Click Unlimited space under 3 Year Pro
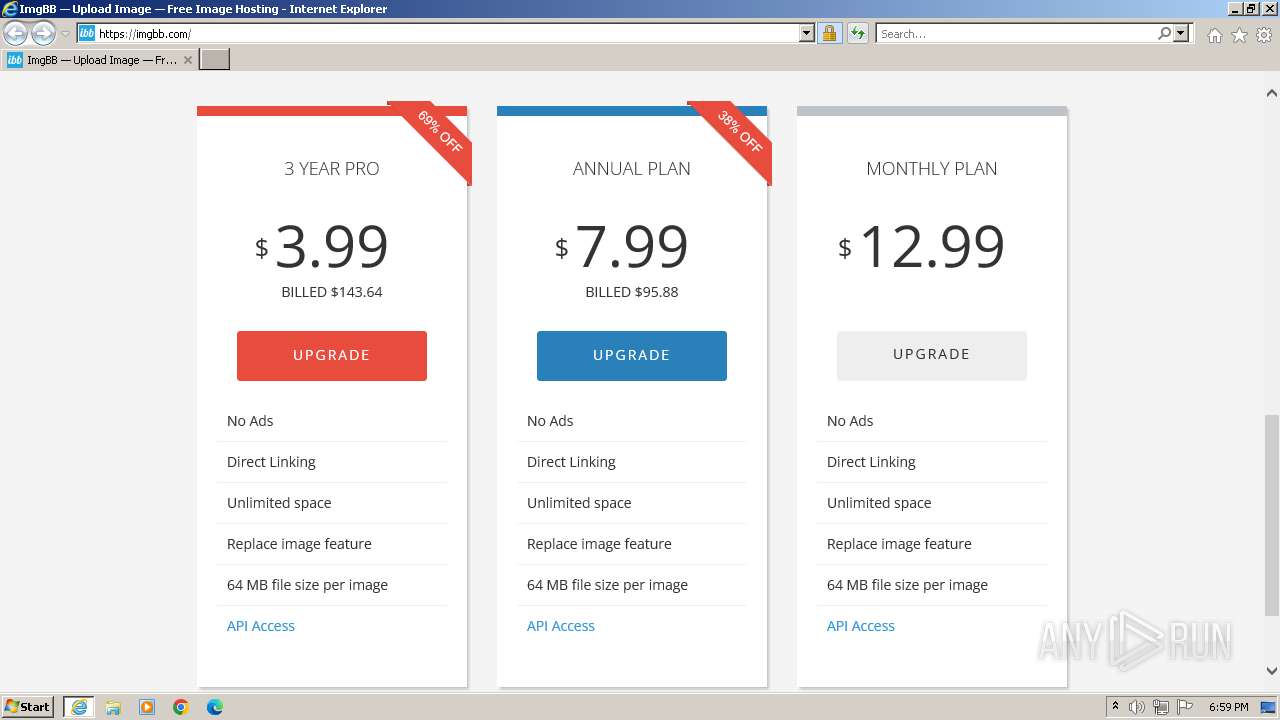Image resolution: width=1280 pixels, height=720 pixels. click(279, 503)
